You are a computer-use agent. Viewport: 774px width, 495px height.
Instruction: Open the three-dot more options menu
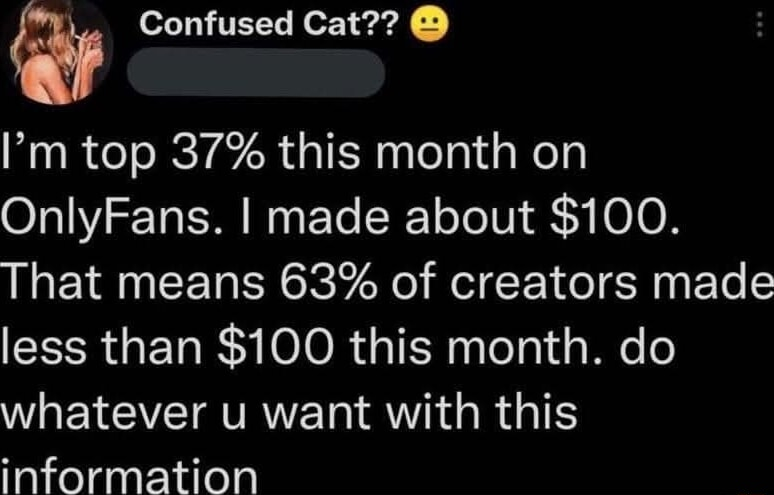760,24
